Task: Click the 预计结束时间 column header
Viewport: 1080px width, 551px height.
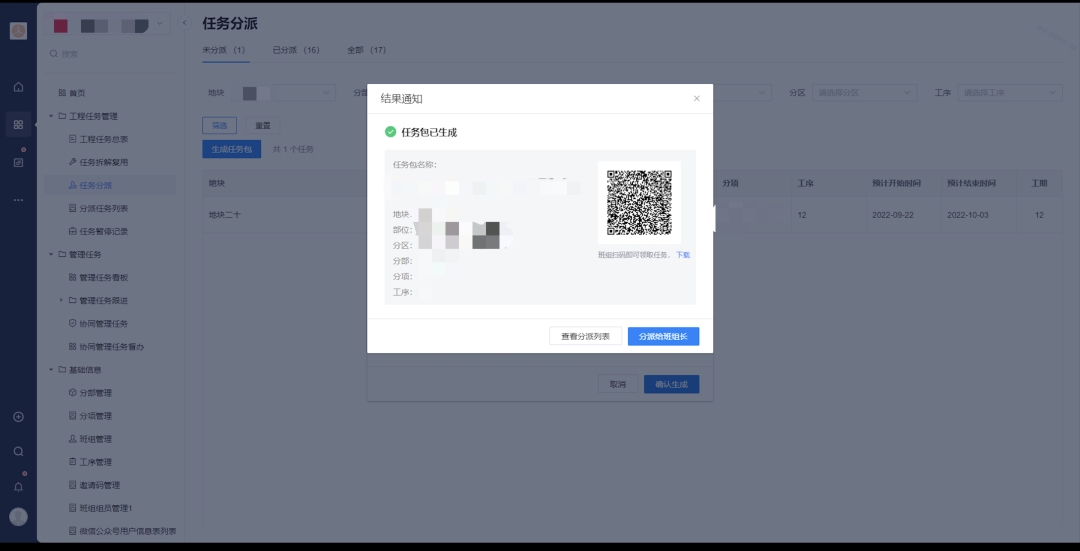Action: tap(971, 183)
